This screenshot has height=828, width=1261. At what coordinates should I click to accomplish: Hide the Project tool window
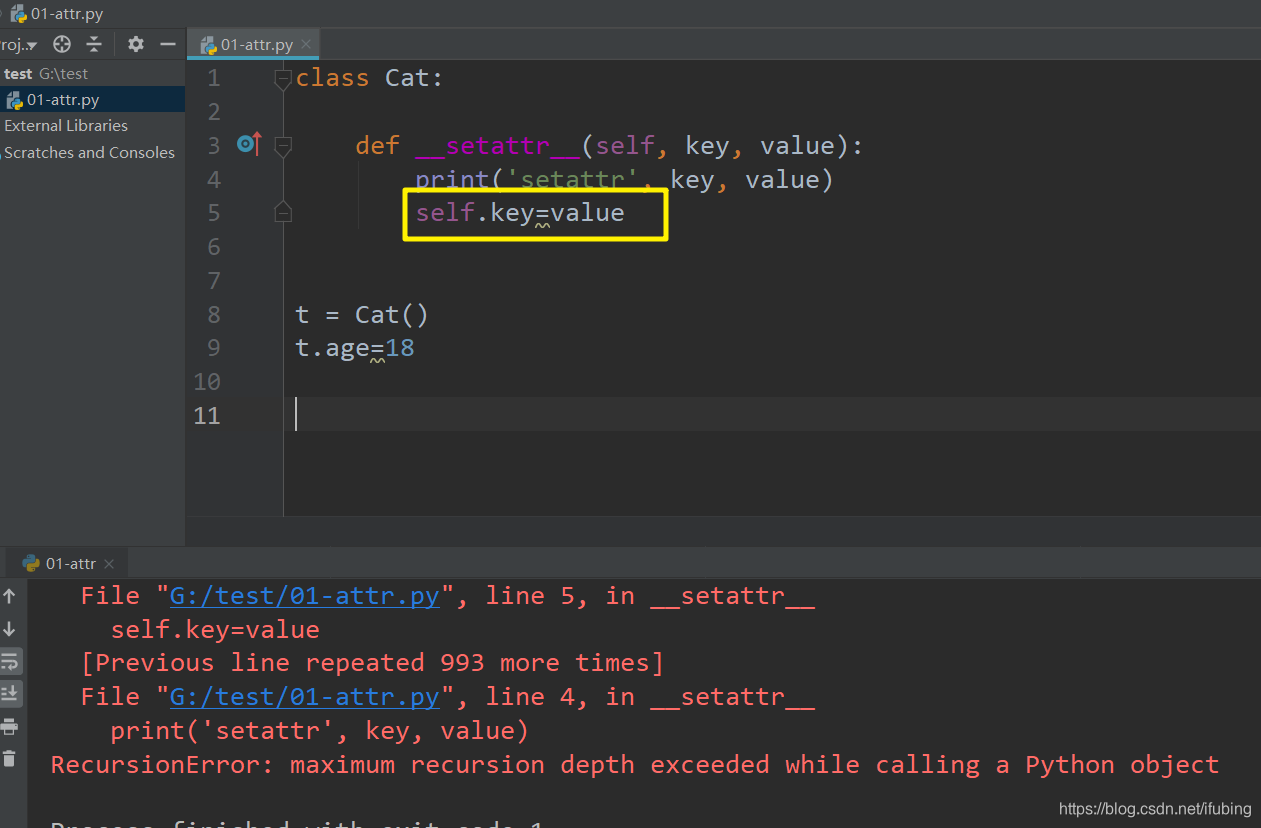click(x=168, y=44)
